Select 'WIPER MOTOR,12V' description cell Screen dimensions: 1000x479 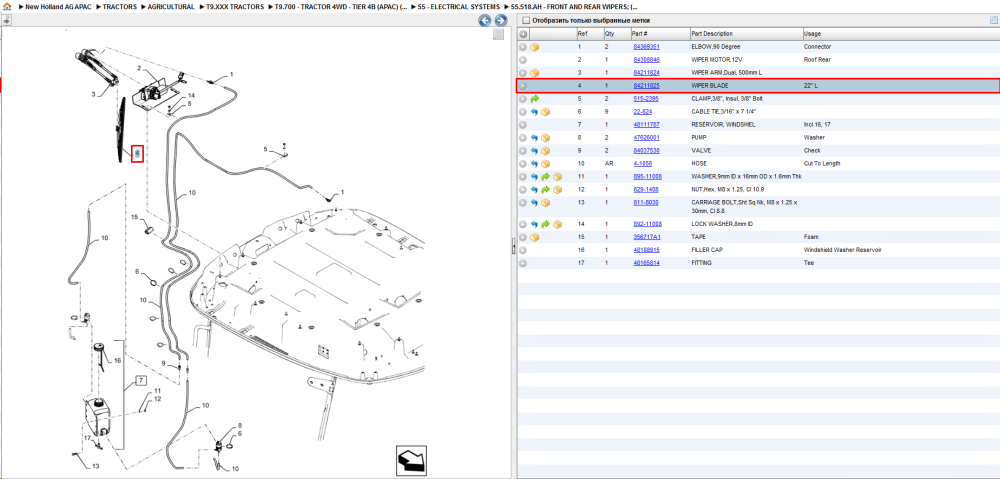[716, 60]
